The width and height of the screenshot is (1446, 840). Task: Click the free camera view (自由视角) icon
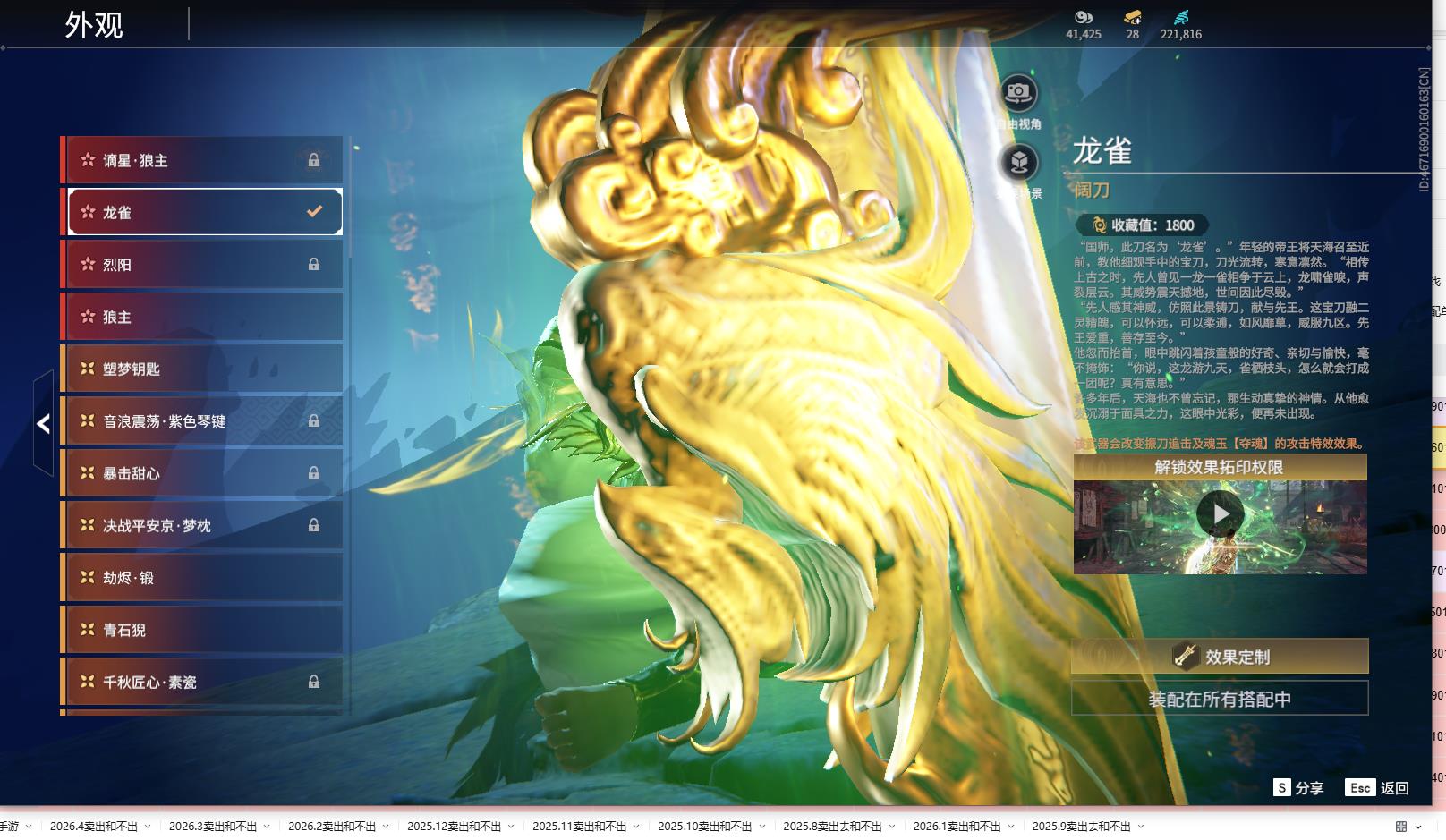tap(1018, 93)
